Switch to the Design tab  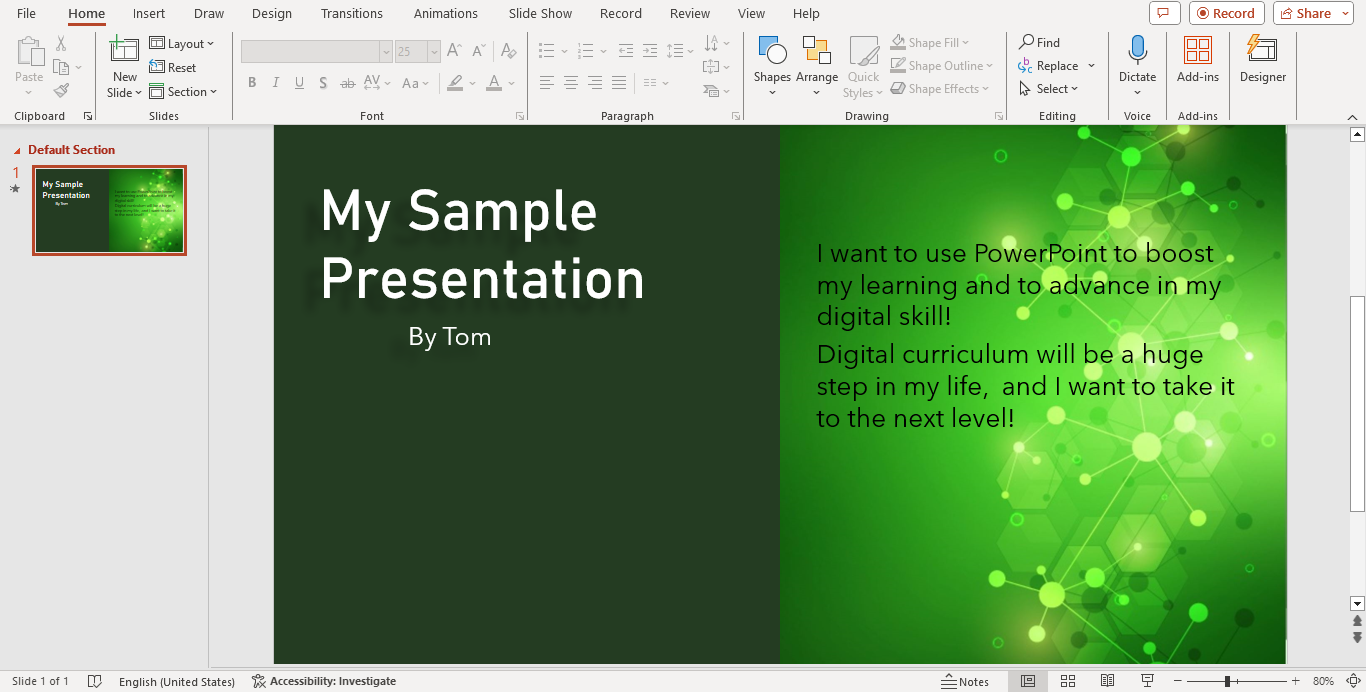(272, 13)
